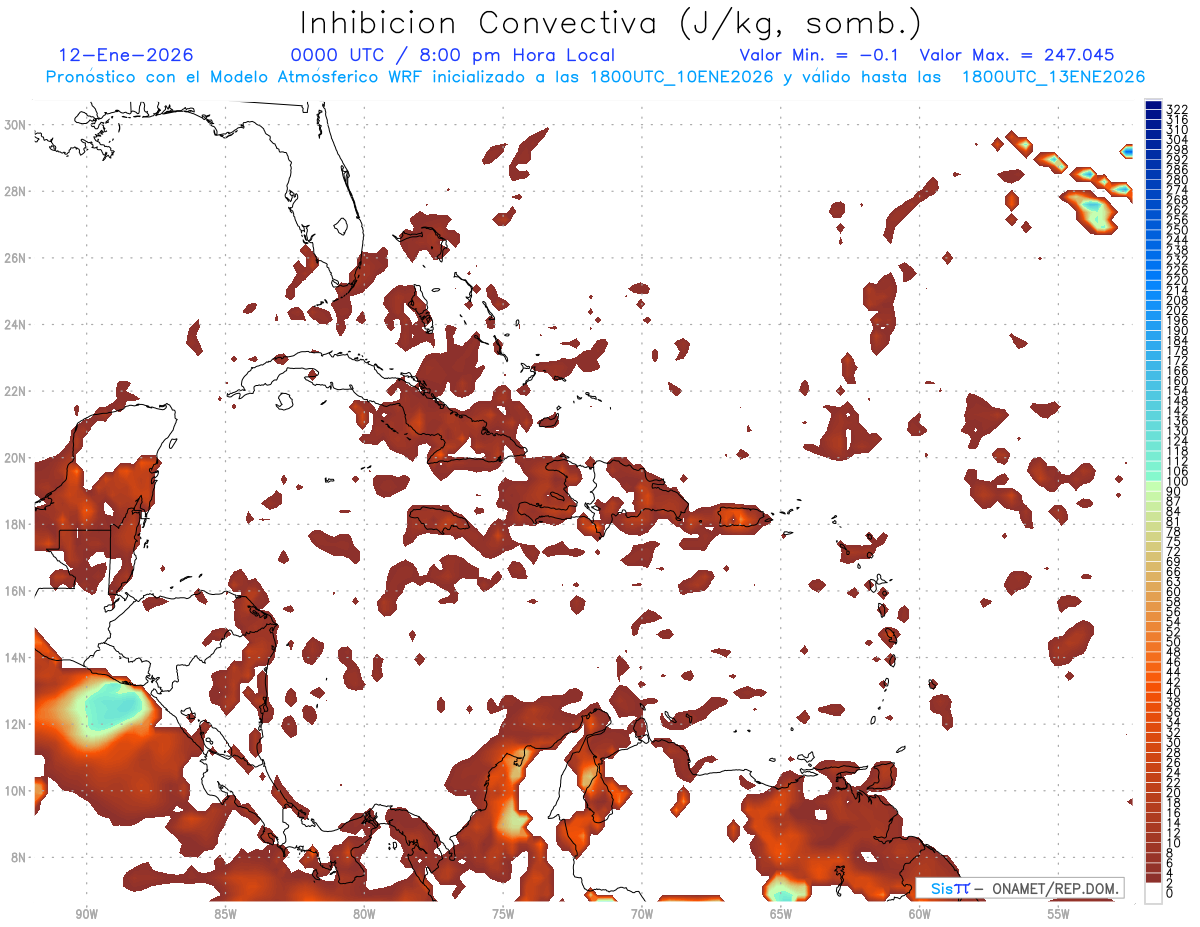Screen dimensions: 1200x927
Task: Click the "24N" latitude label
Action: pyautogui.click(x=16, y=325)
